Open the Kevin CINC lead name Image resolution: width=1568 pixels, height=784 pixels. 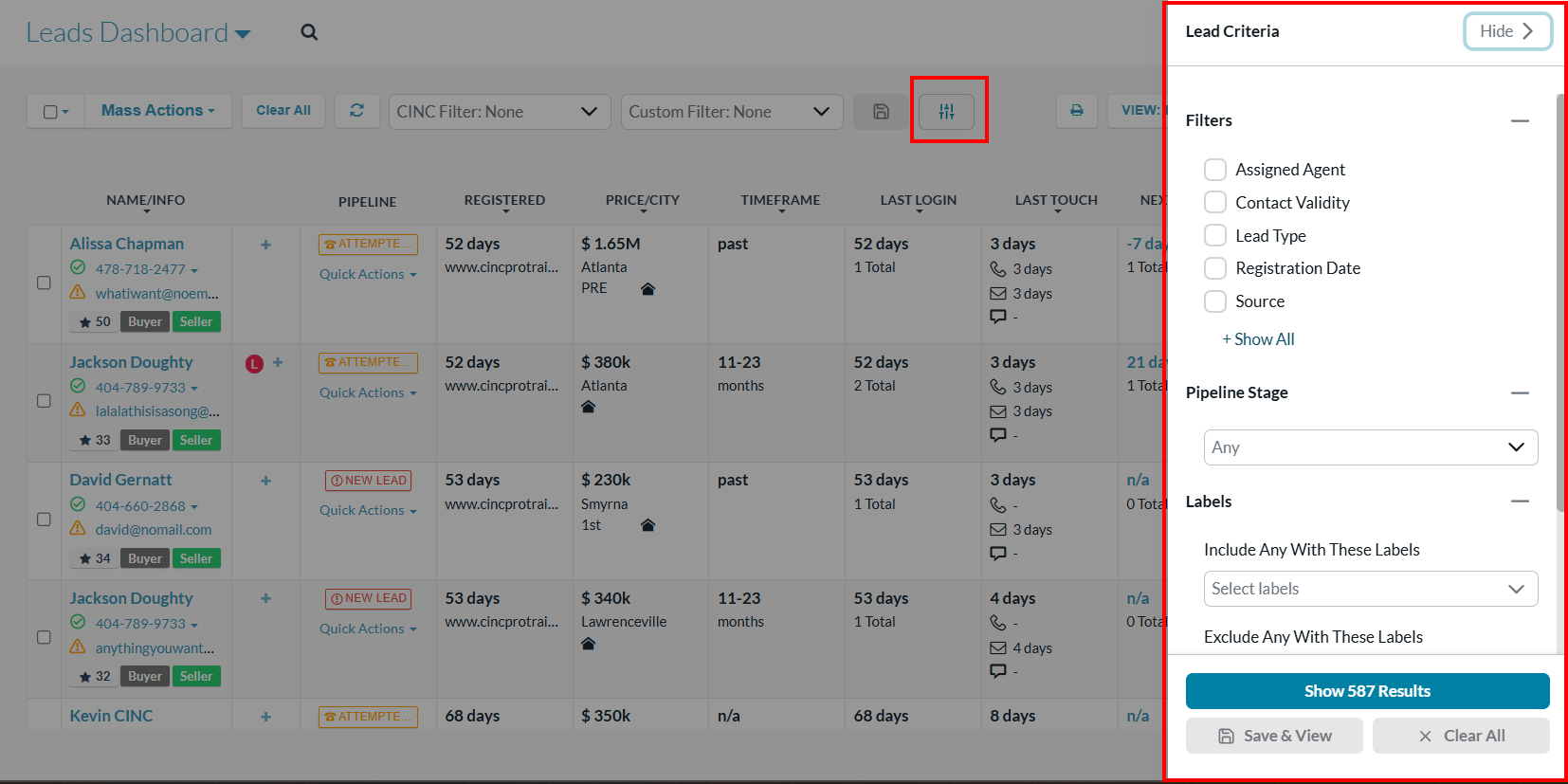click(111, 717)
